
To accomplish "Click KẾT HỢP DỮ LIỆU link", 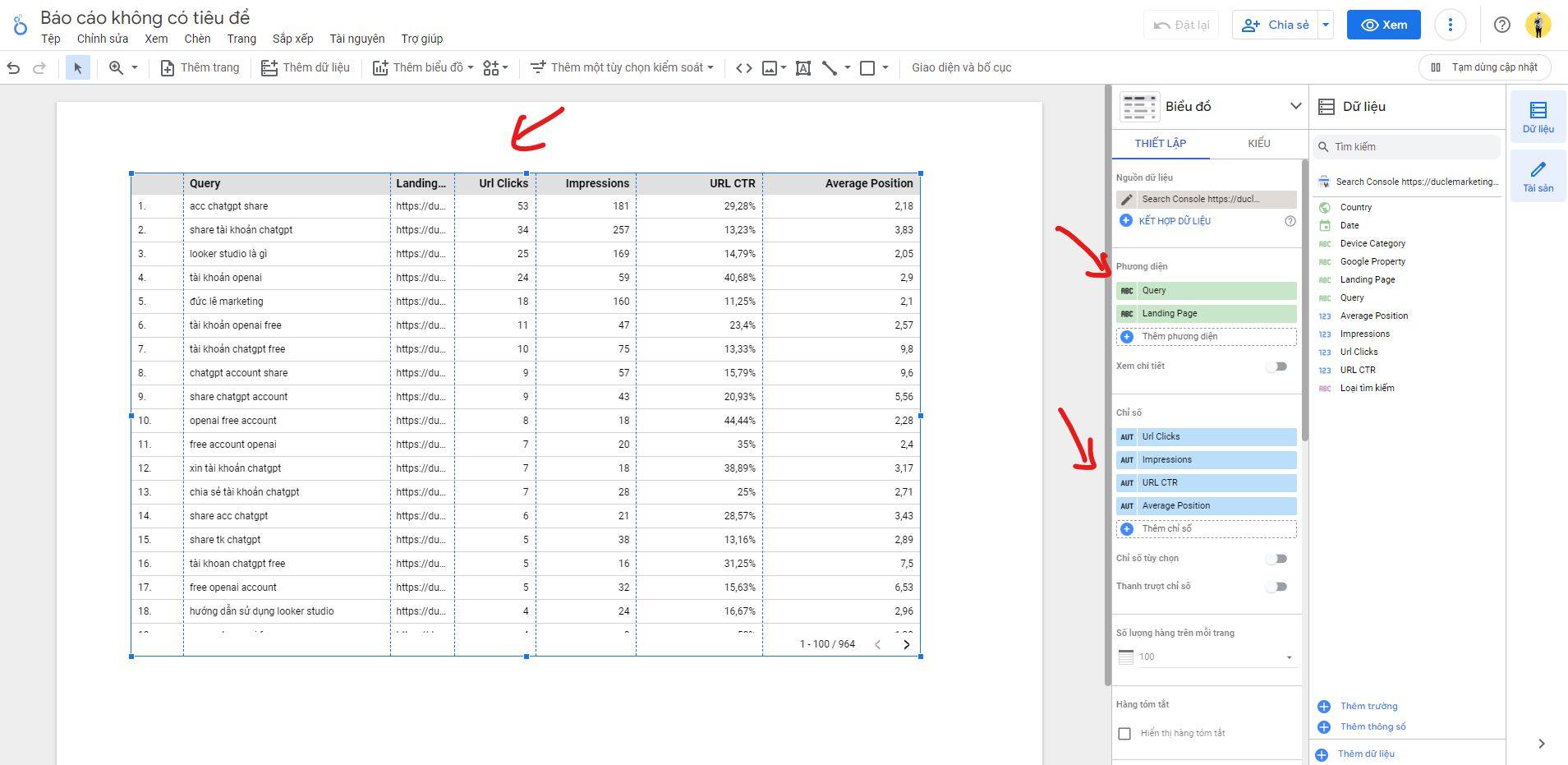I will [x=1175, y=221].
